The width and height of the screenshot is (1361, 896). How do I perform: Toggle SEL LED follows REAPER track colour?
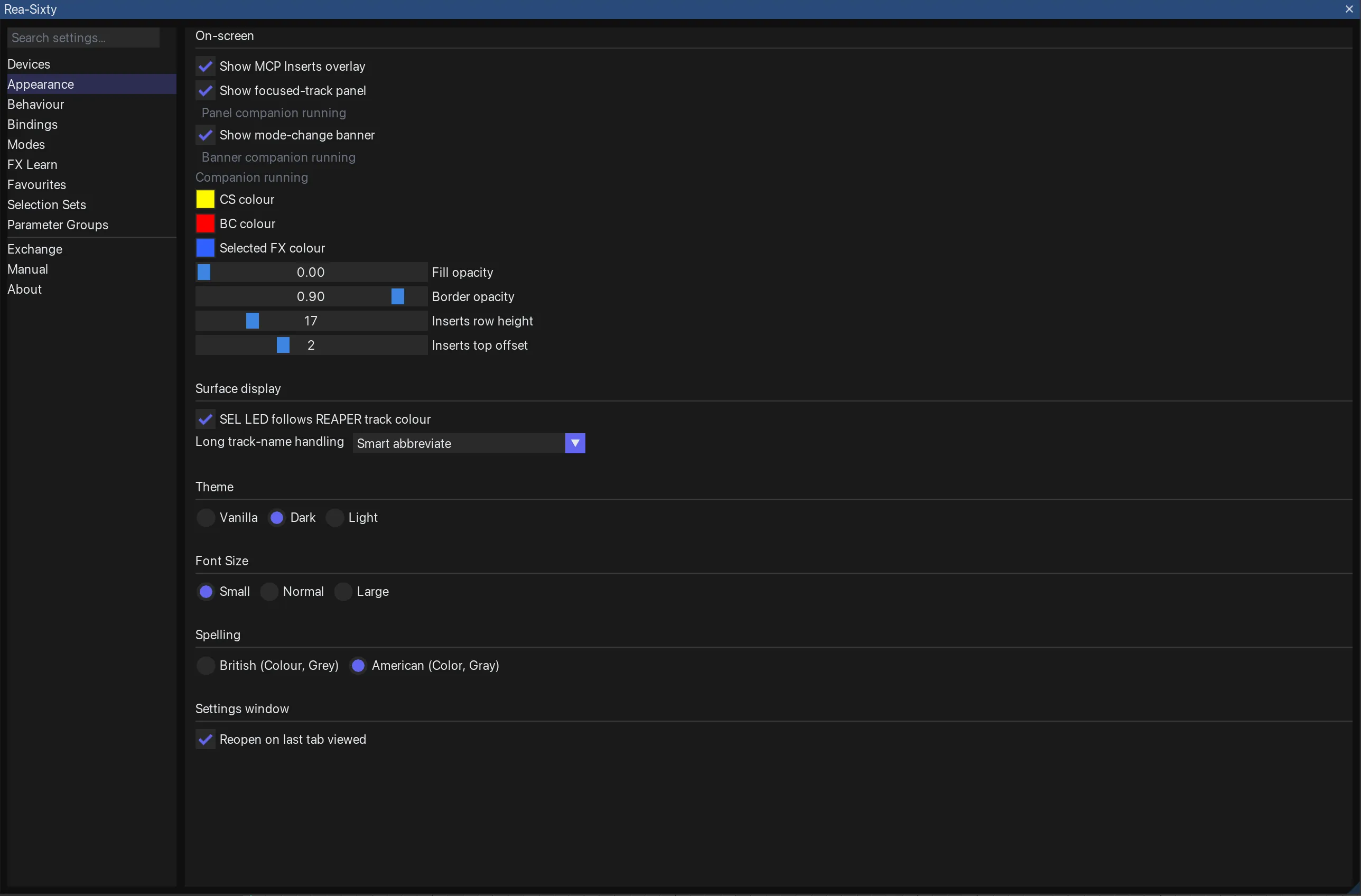tap(206, 419)
